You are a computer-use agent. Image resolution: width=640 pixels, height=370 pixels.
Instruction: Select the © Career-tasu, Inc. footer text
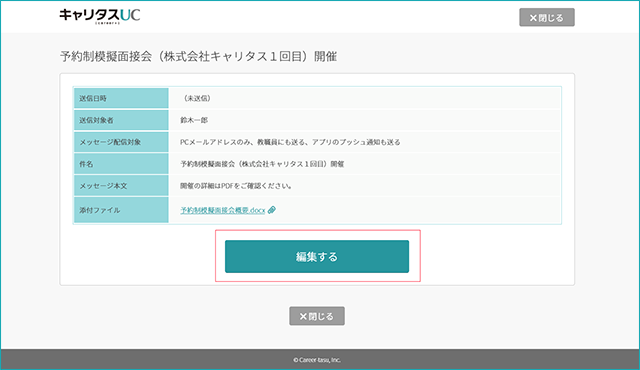click(317, 360)
